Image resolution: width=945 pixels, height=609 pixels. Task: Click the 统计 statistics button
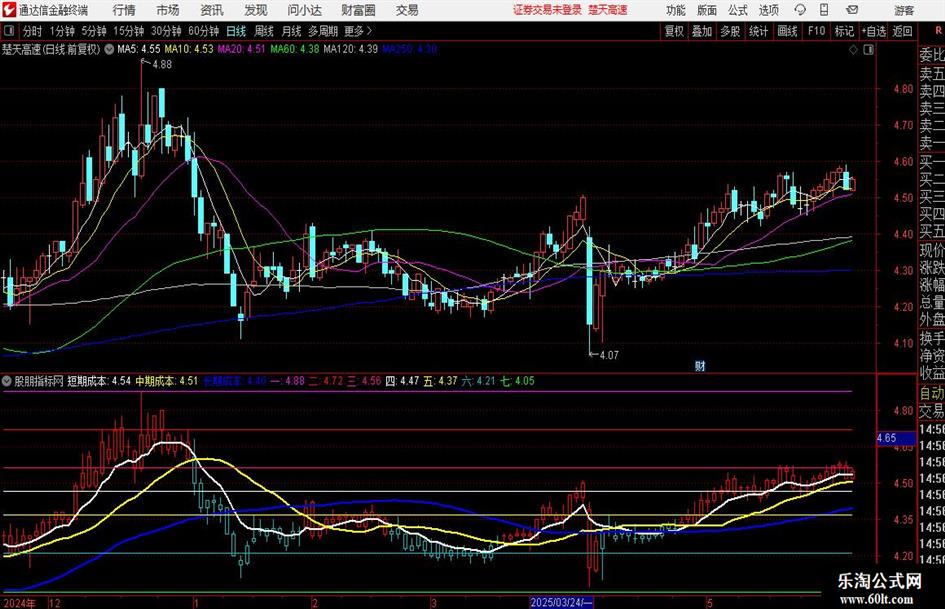[758, 31]
